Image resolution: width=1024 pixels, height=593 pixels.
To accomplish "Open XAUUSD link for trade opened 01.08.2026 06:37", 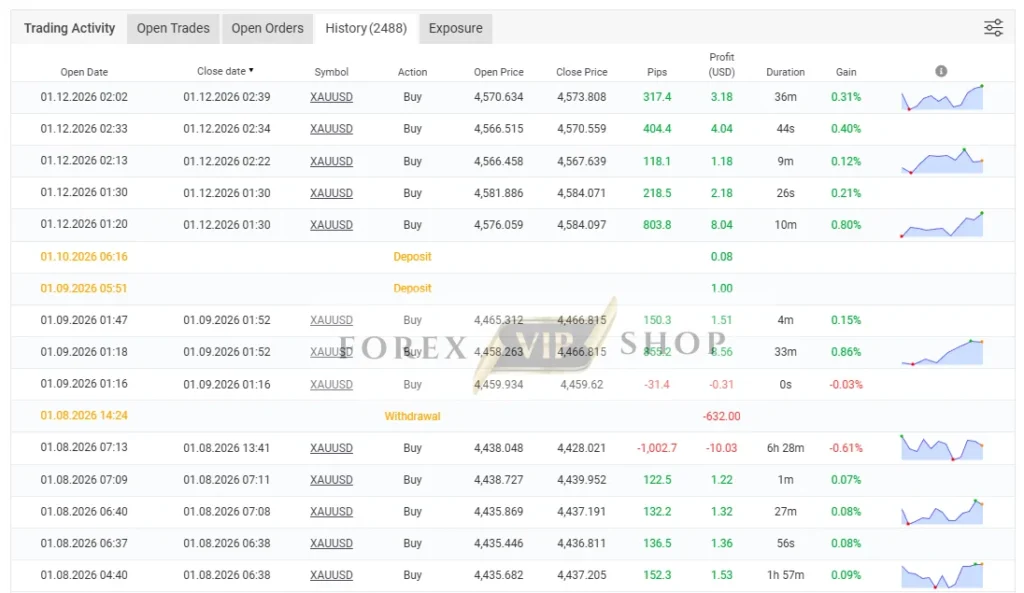I will pos(331,543).
